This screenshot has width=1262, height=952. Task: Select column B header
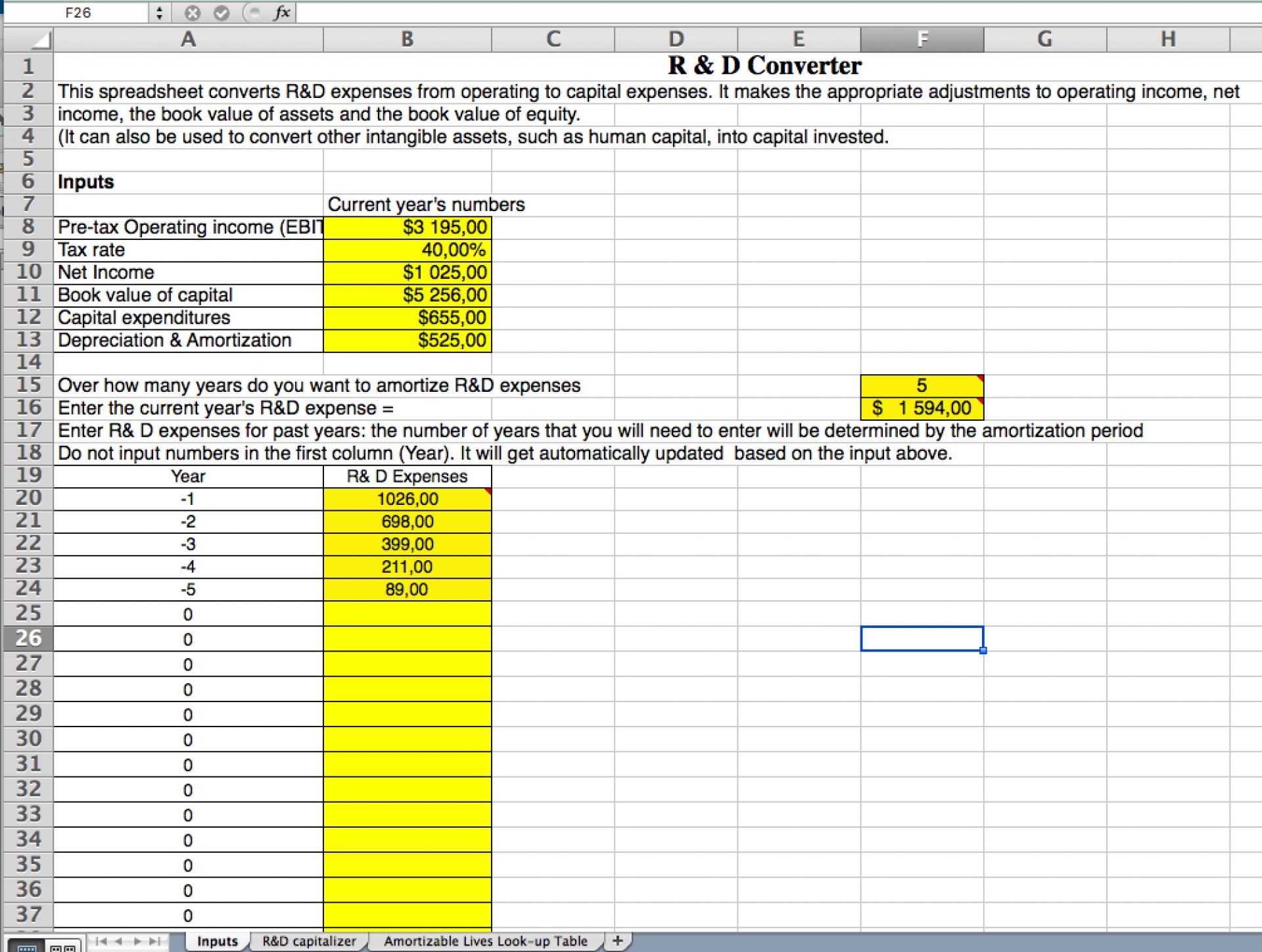click(407, 39)
